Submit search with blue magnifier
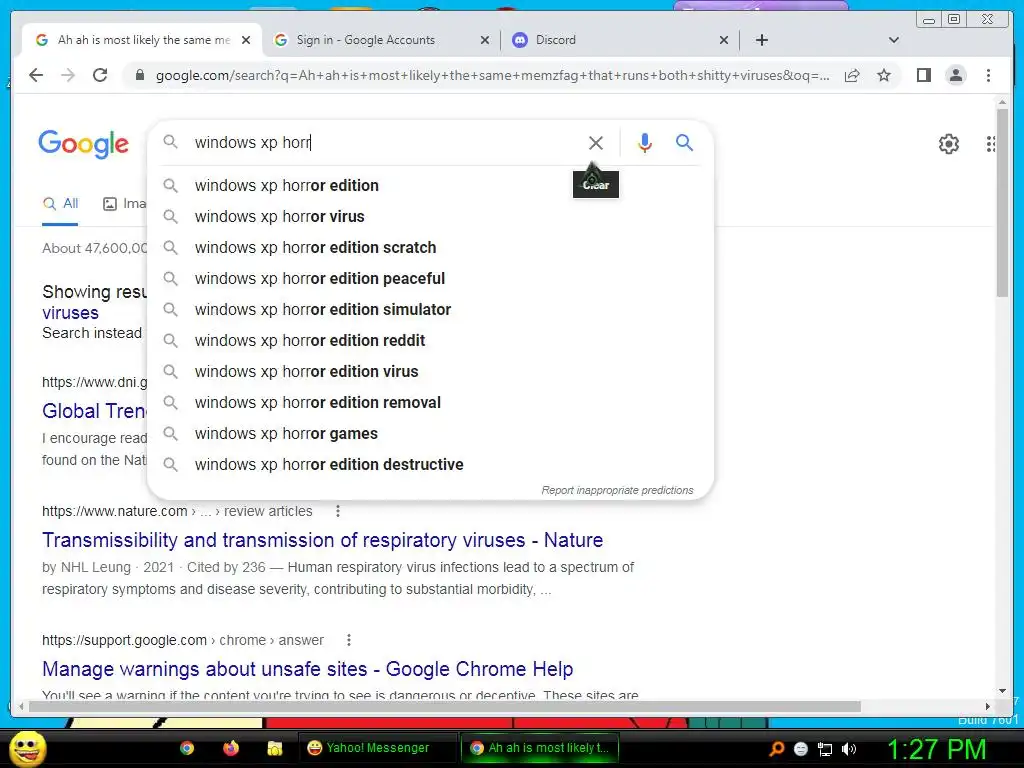Screen dimensions: 1024x768 pos(684,142)
